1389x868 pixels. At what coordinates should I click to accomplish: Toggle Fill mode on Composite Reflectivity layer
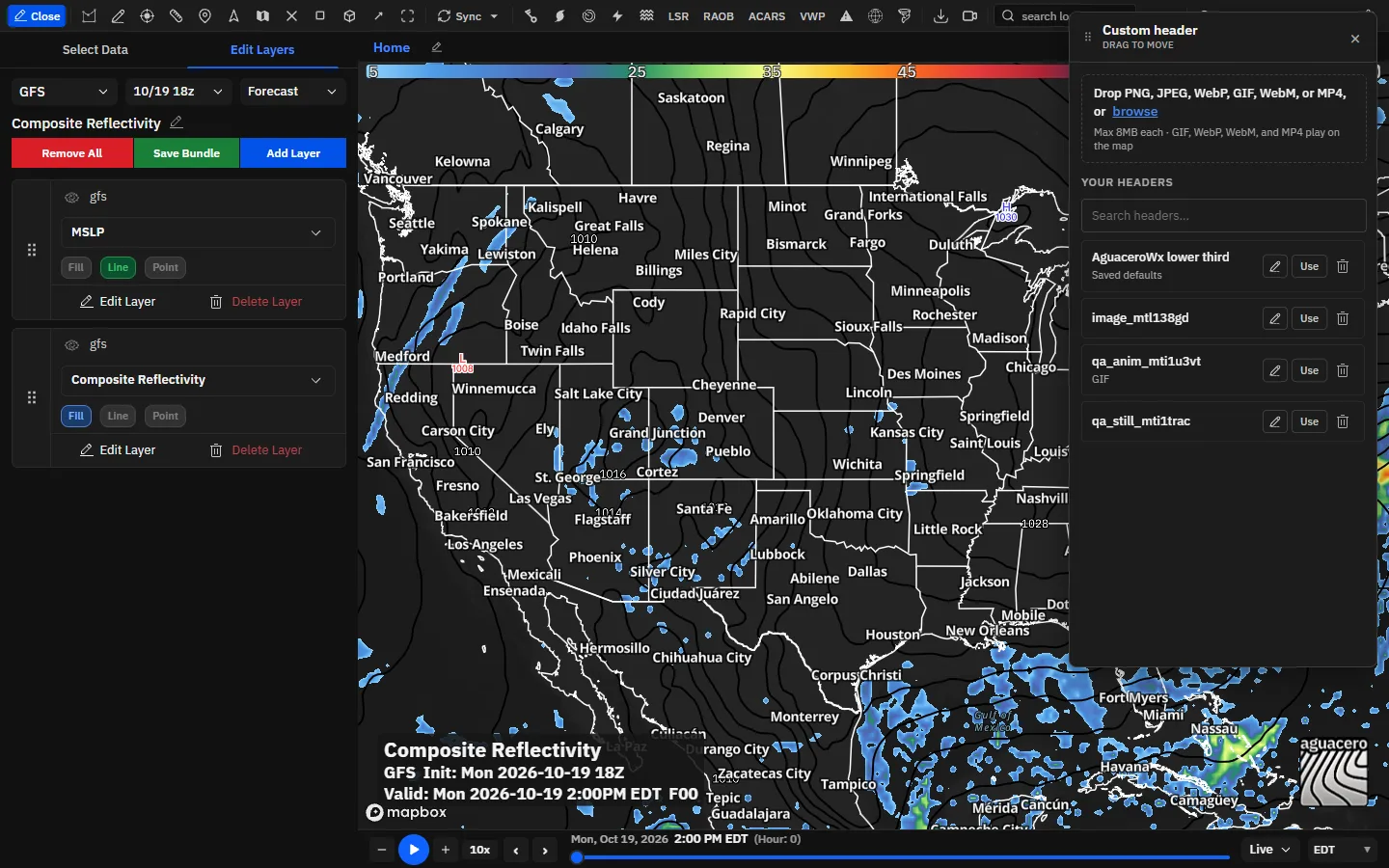(76, 416)
